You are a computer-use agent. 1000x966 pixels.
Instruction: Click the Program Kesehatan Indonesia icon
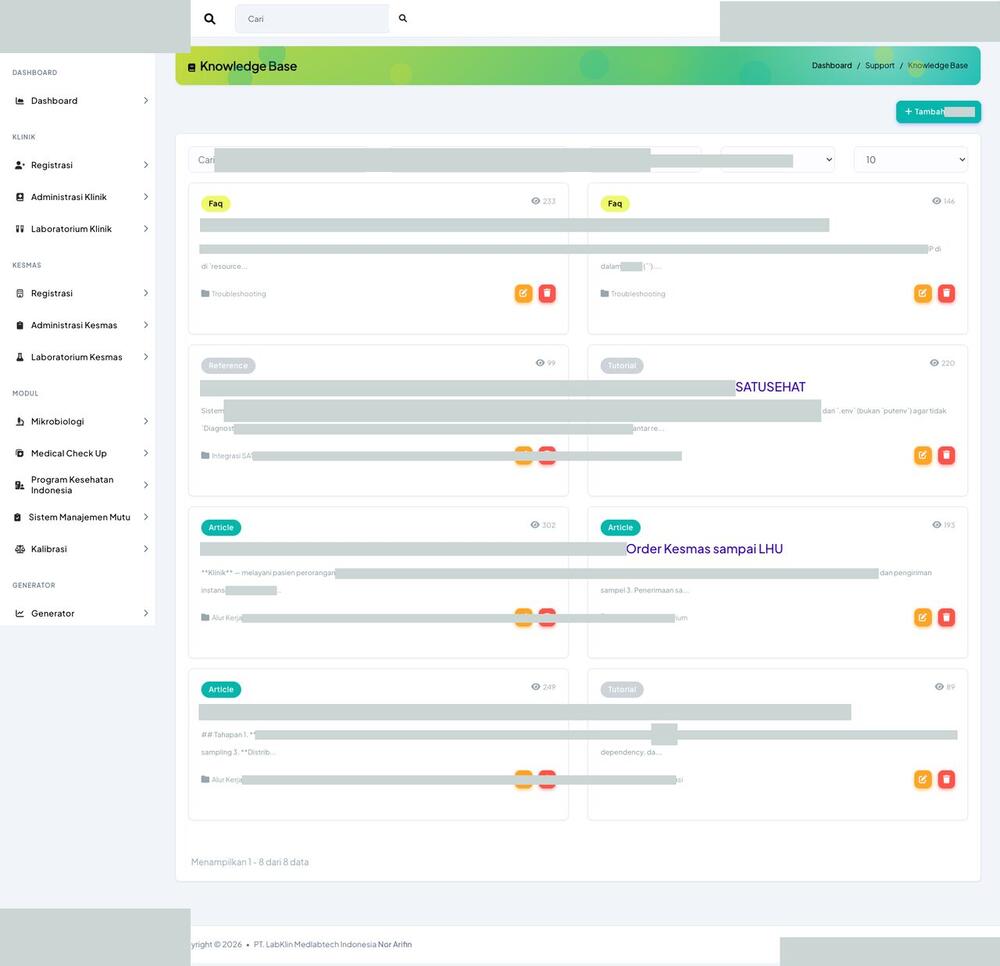[x=20, y=485]
